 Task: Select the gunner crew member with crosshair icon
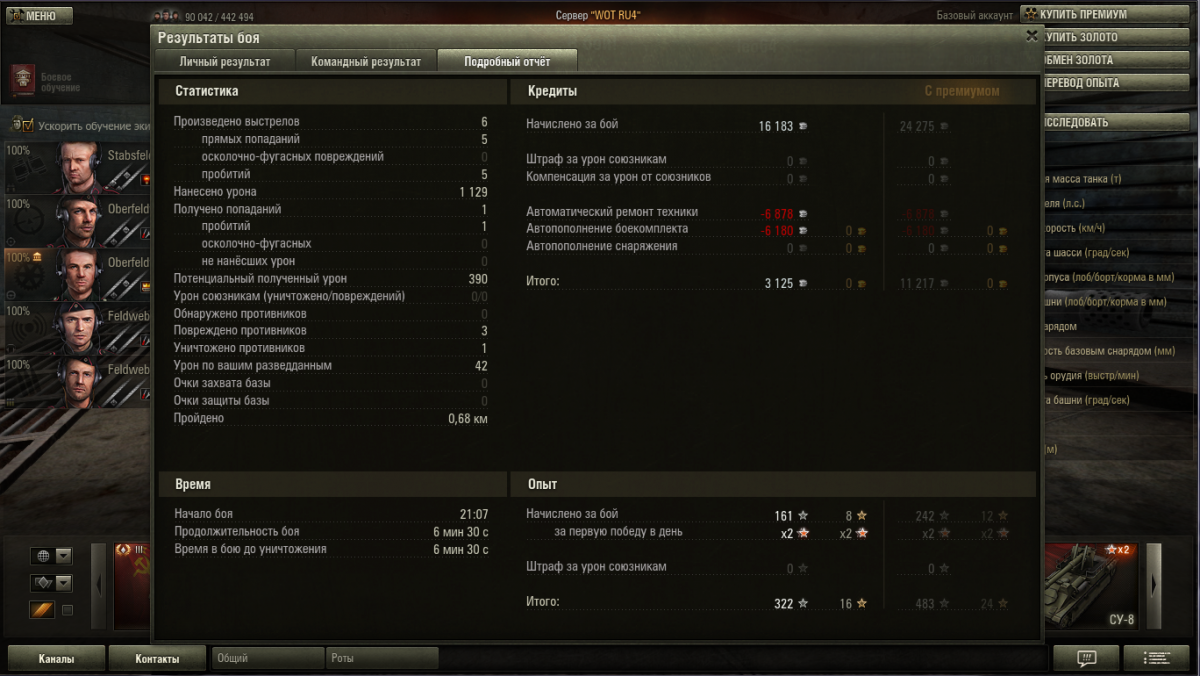[78, 220]
